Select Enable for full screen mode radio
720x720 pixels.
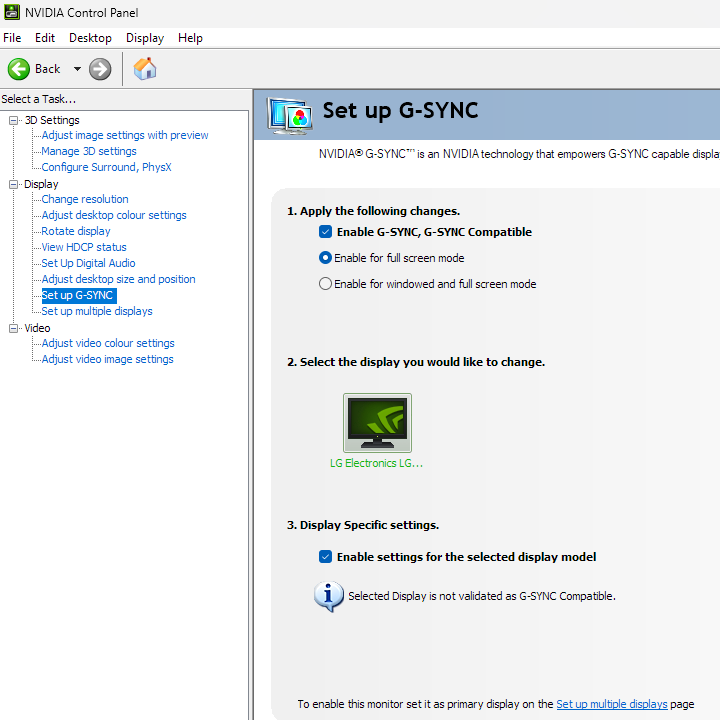click(325, 258)
